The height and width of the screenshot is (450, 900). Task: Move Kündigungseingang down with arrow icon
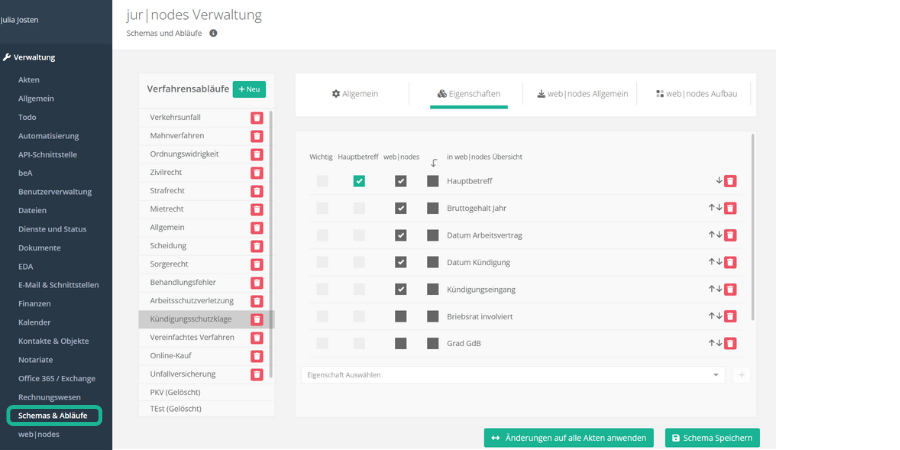point(719,289)
